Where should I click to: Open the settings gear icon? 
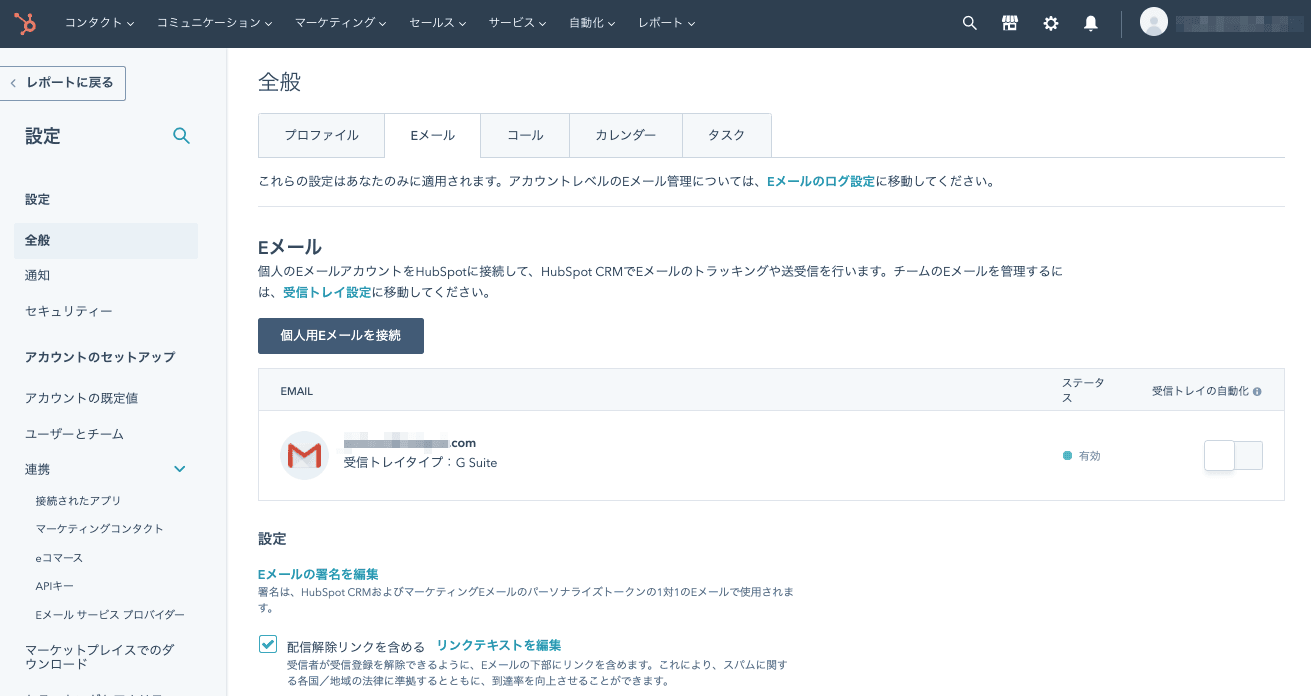coord(1050,23)
